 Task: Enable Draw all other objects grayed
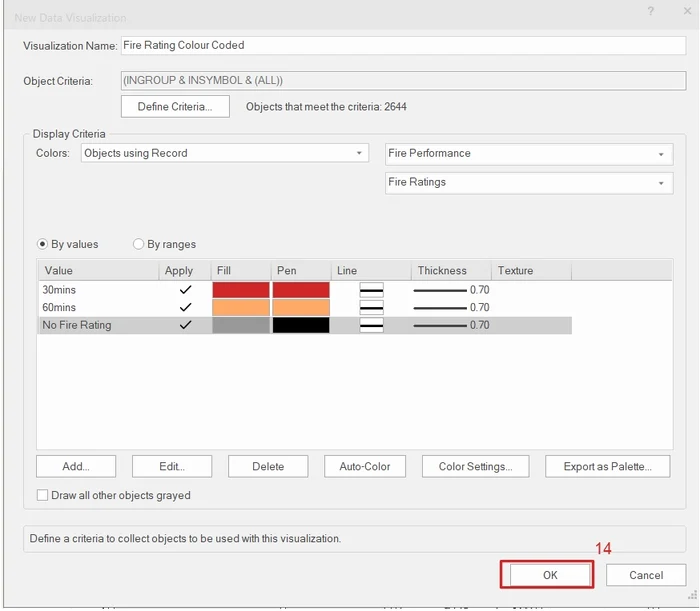[43, 495]
